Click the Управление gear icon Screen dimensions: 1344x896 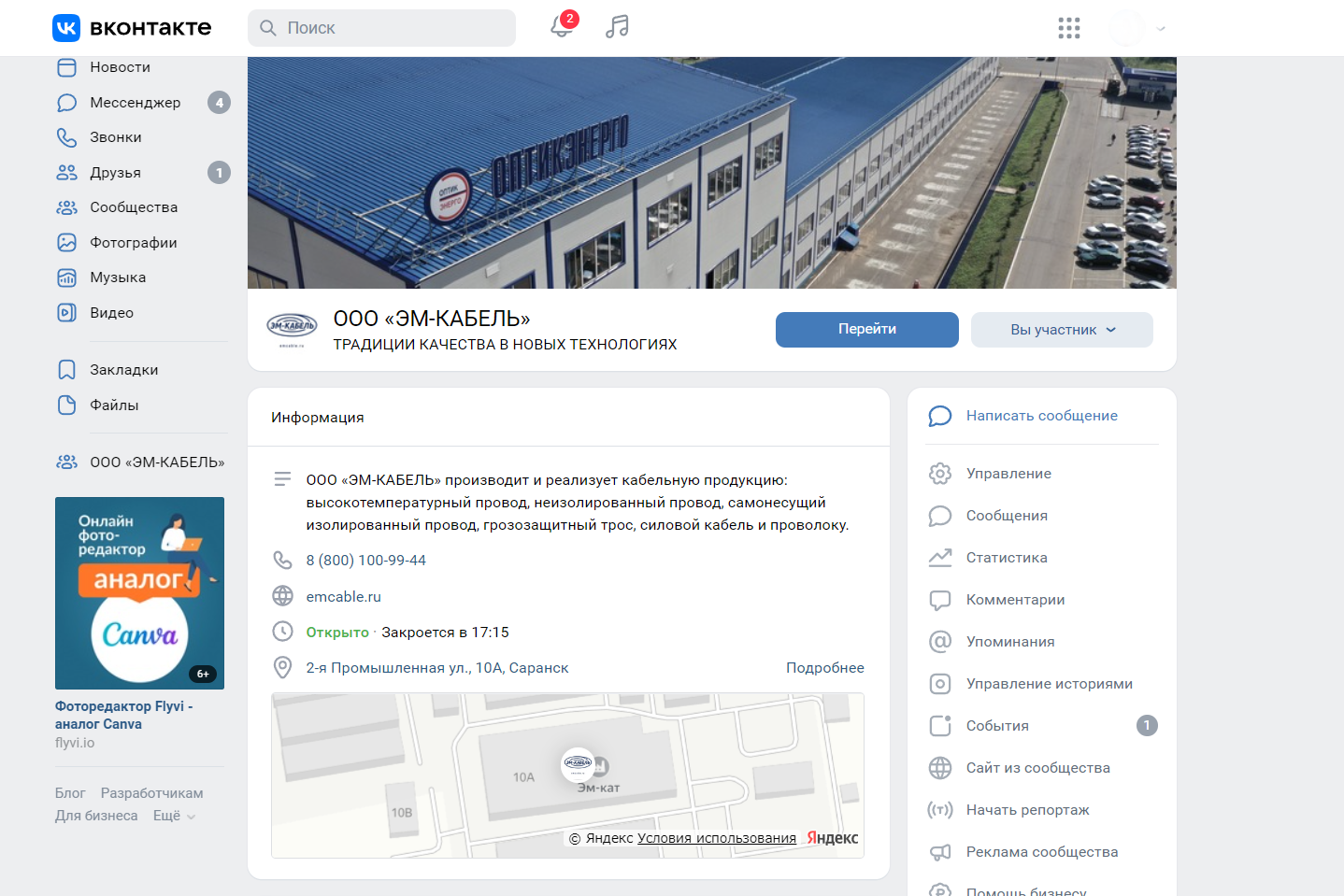[940, 474]
